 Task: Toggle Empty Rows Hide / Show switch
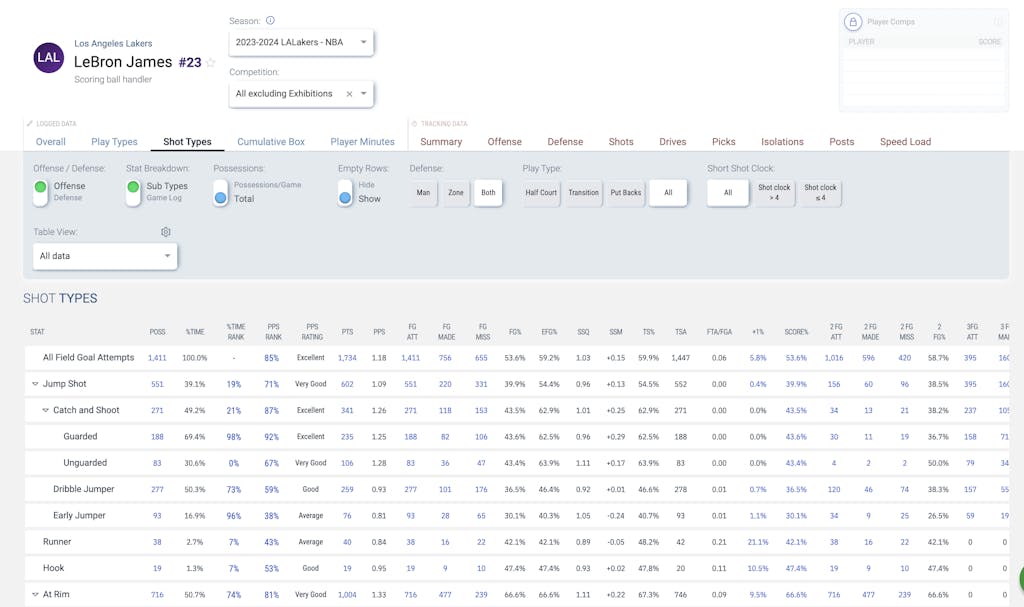345,192
